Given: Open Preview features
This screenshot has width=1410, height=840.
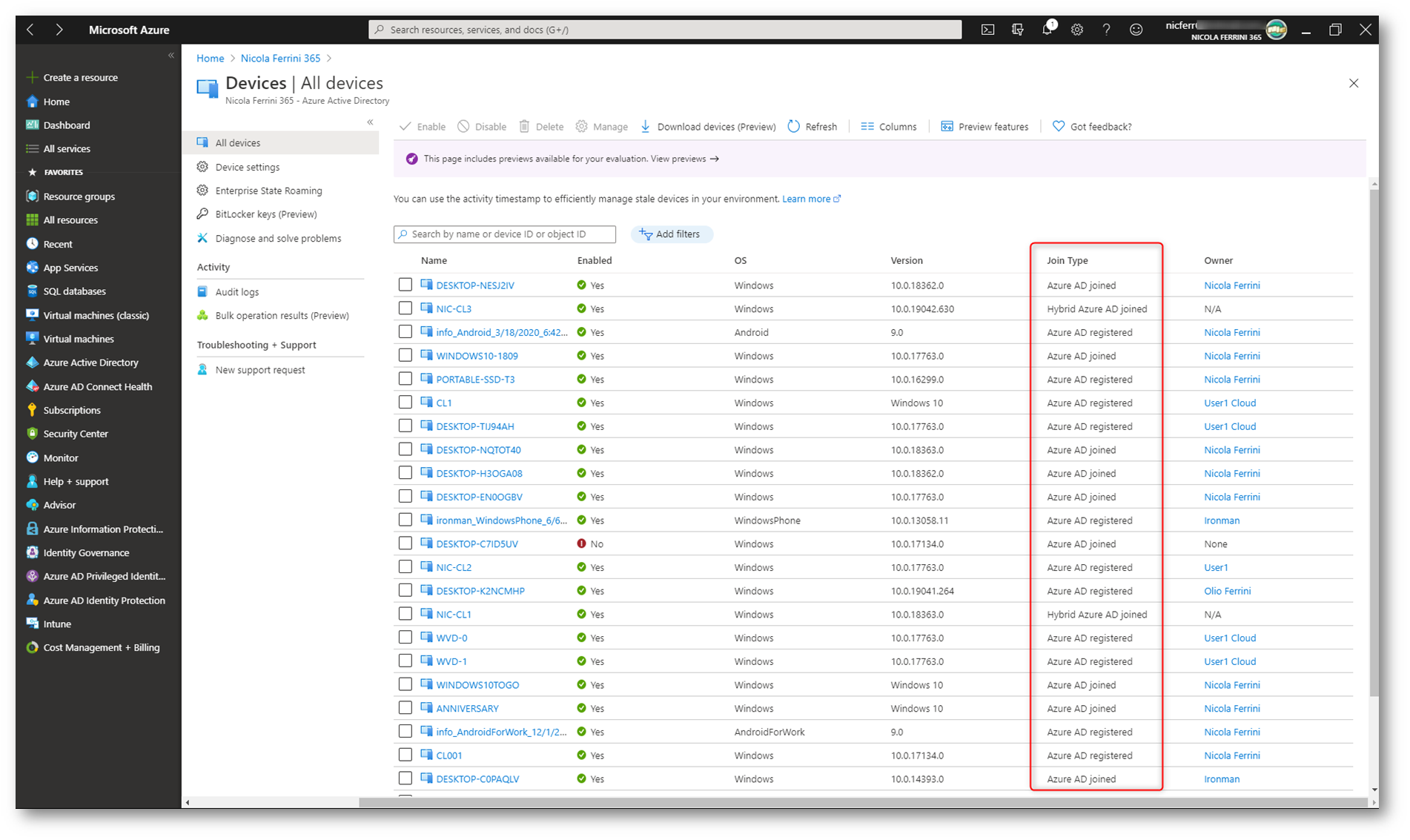Looking at the screenshot, I should click(984, 127).
